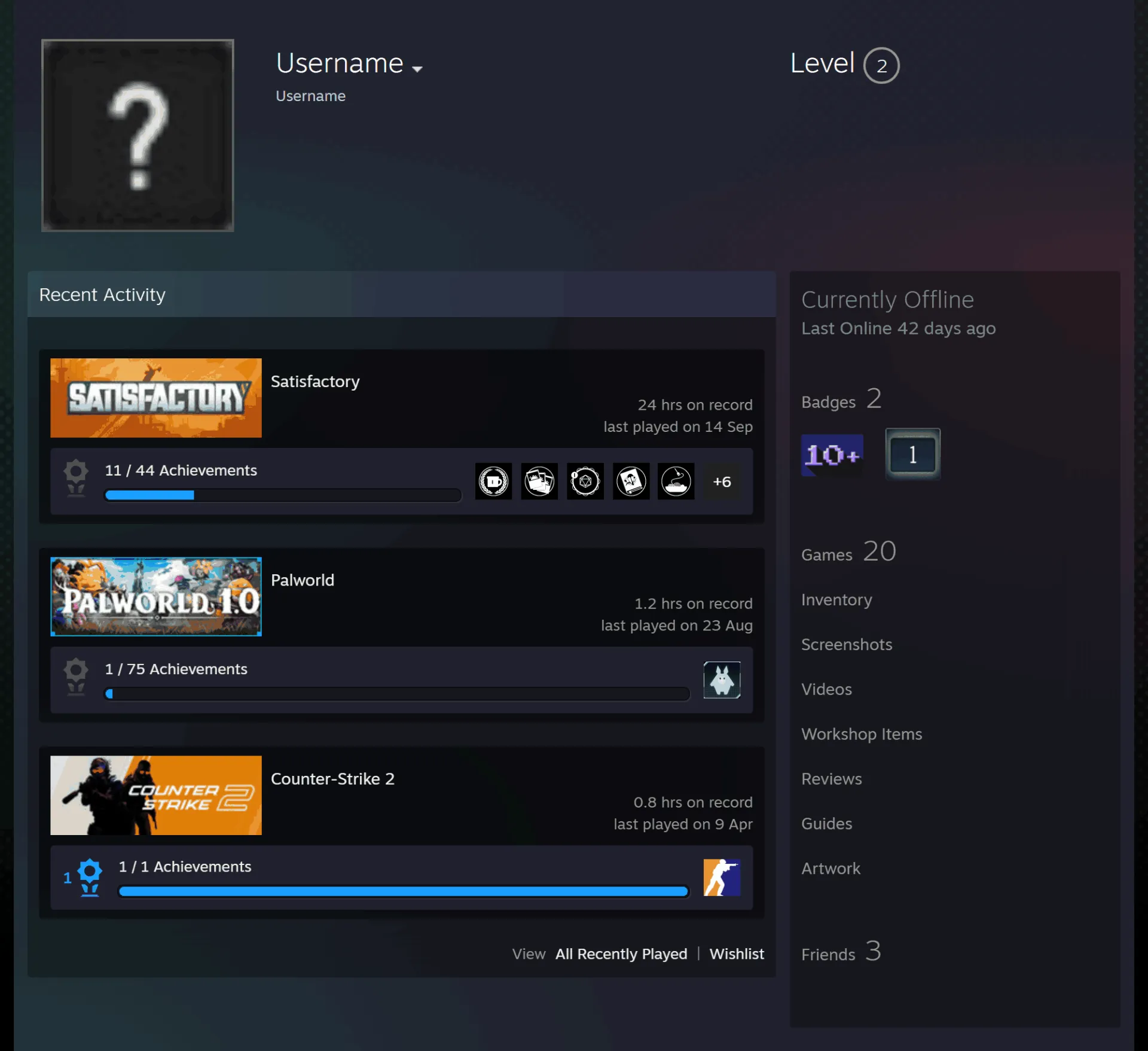Open the Palworld game title link

click(x=303, y=580)
